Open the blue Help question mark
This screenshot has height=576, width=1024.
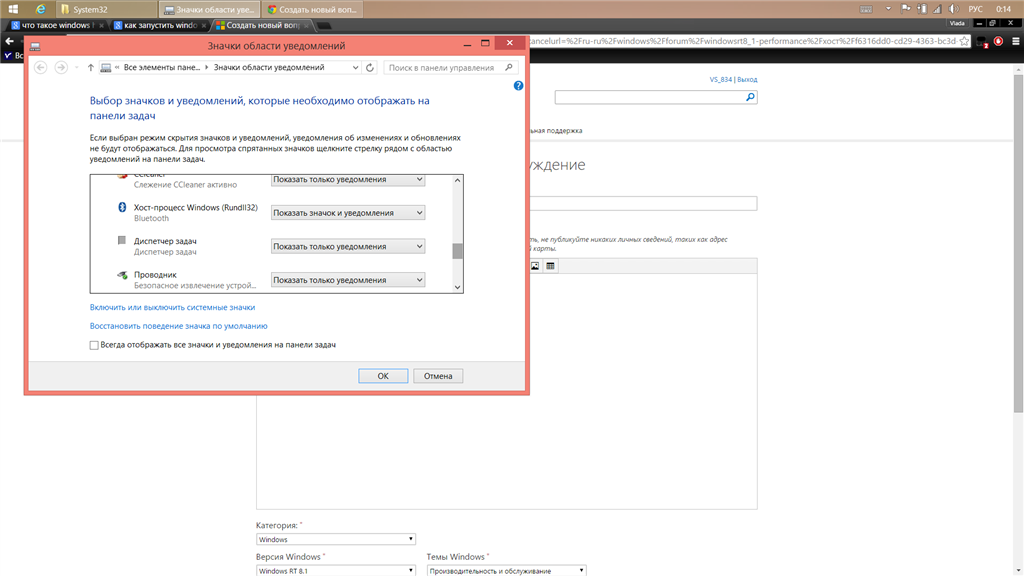click(x=518, y=86)
